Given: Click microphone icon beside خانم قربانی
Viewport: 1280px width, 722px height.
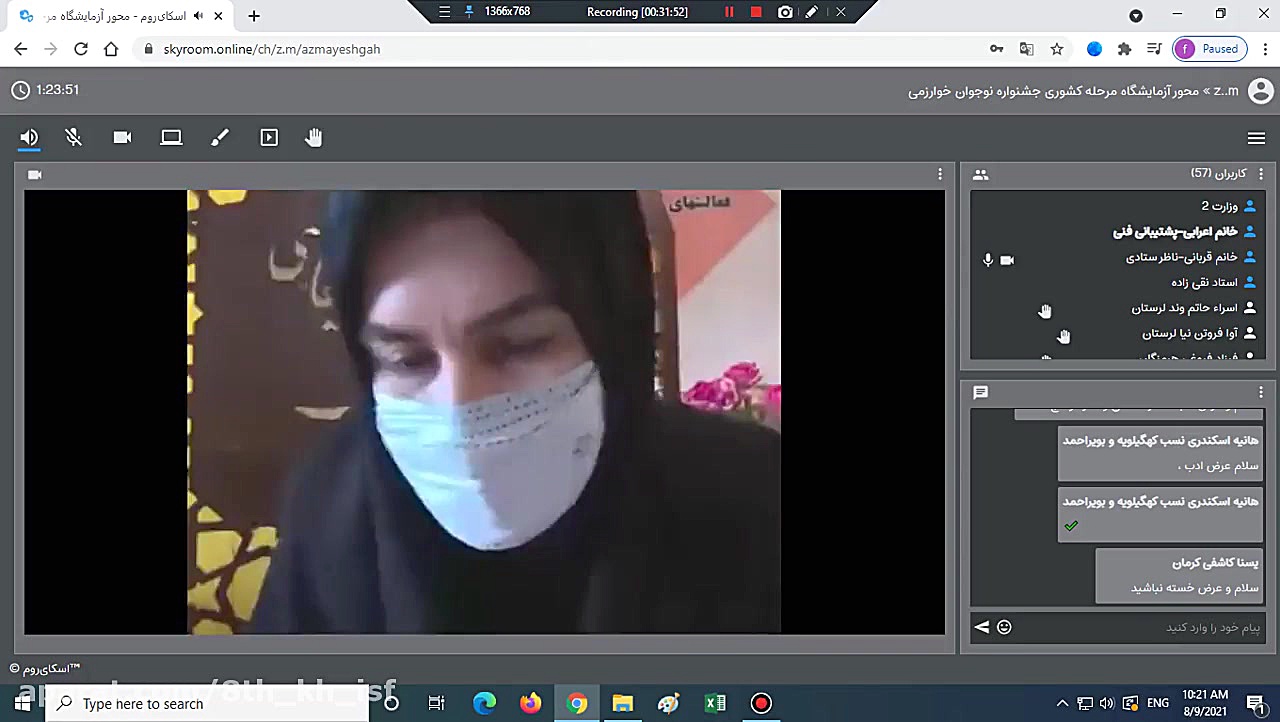Looking at the screenshot, I should pyautogui.click(x=988, y=260).
